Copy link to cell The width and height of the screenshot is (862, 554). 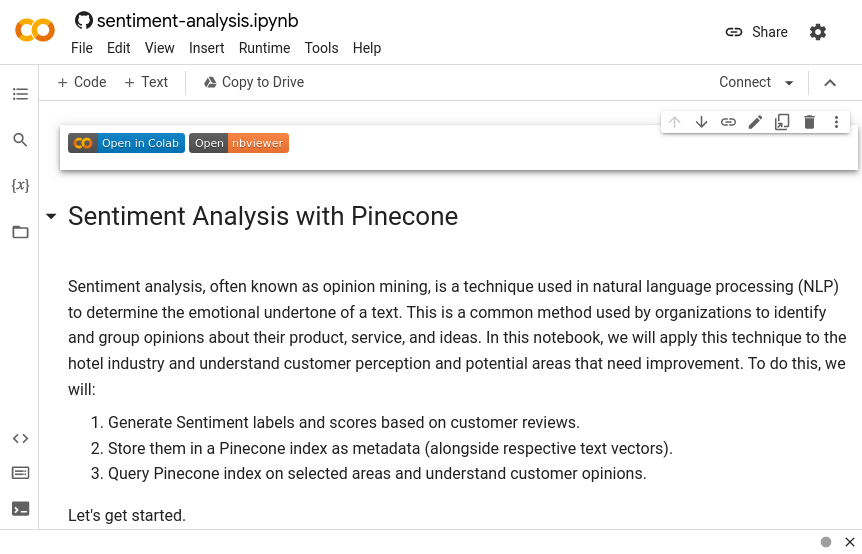(x=729, y=122)
